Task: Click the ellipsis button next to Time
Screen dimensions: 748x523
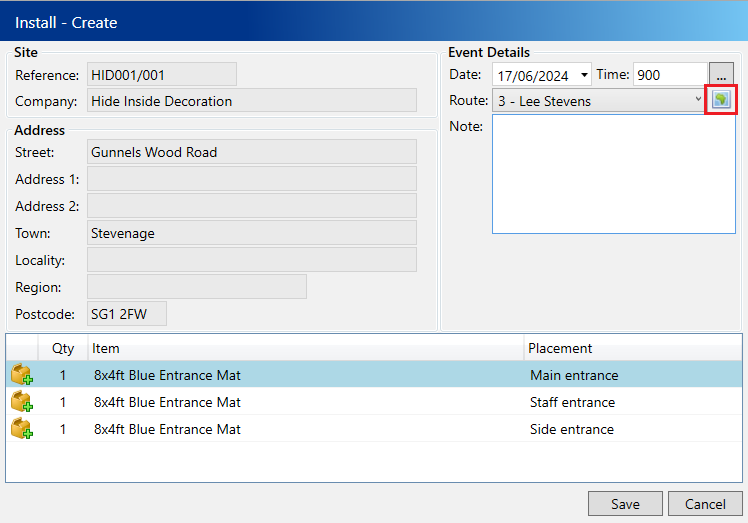Action: tap(722, 75)
